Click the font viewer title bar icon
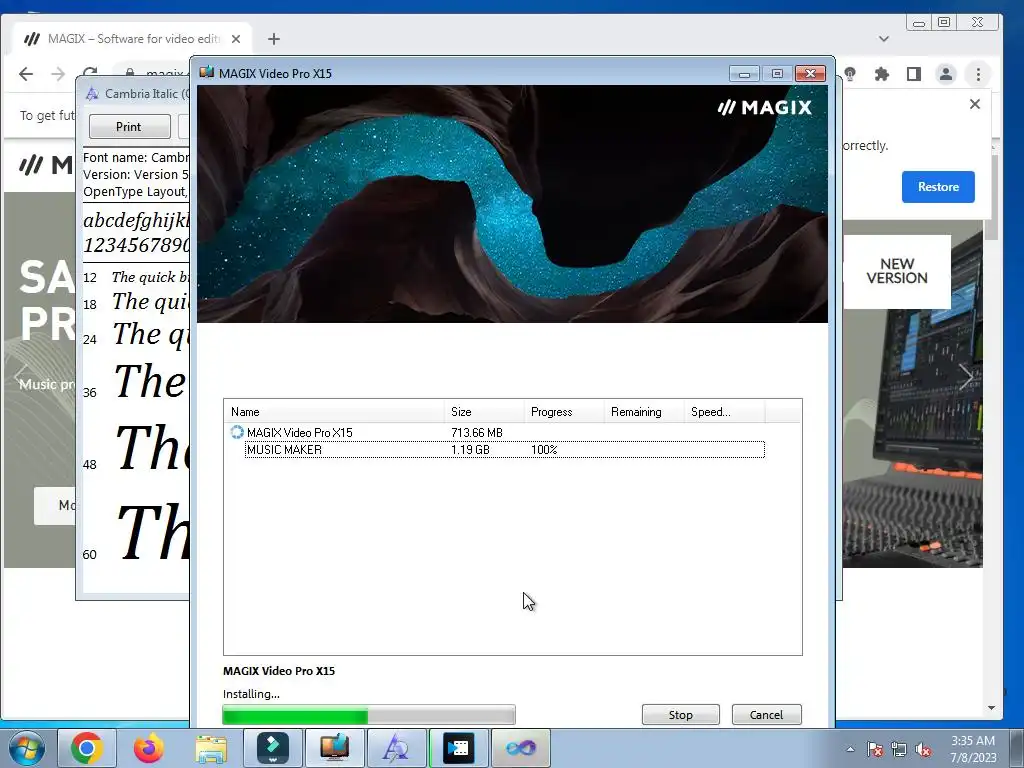 pos(93,93)
